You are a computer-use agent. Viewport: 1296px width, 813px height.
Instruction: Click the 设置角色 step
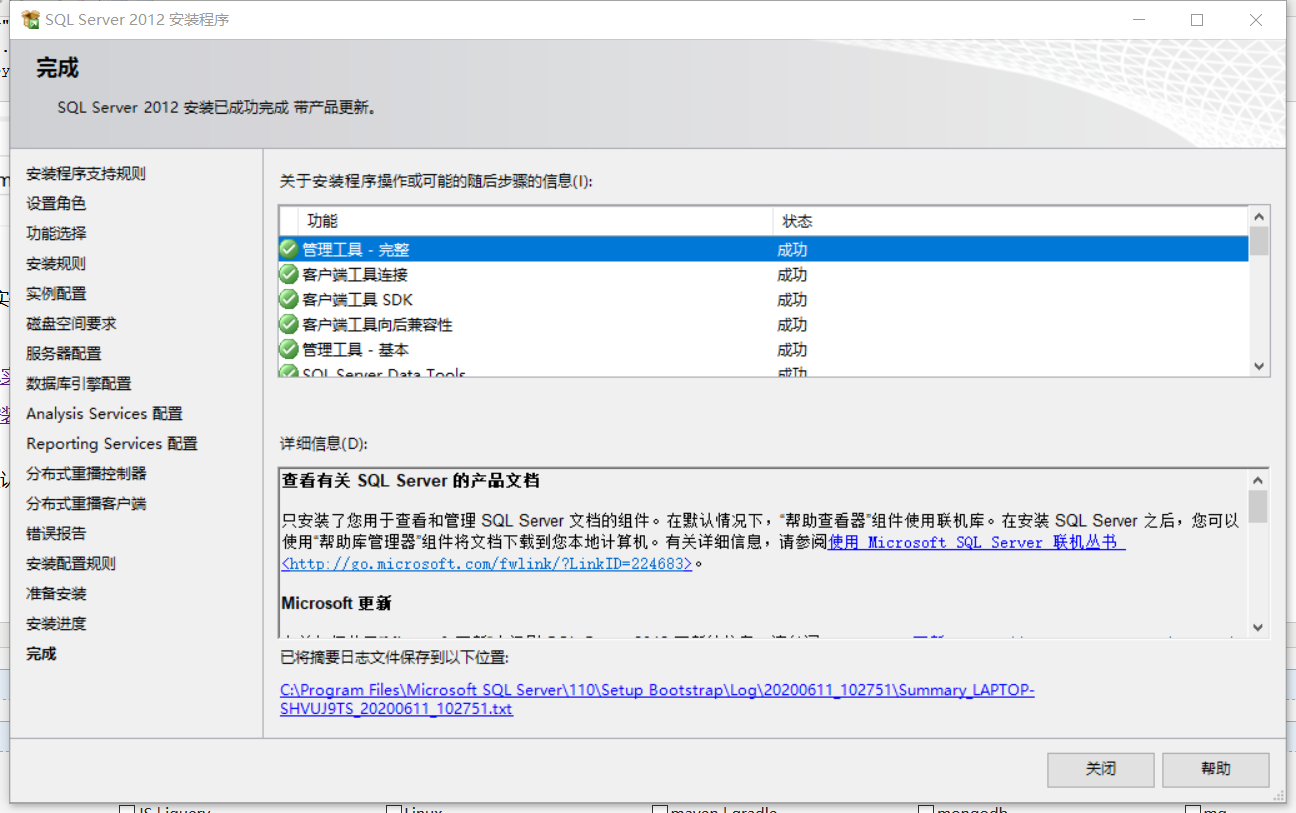(x=56, y=203)
